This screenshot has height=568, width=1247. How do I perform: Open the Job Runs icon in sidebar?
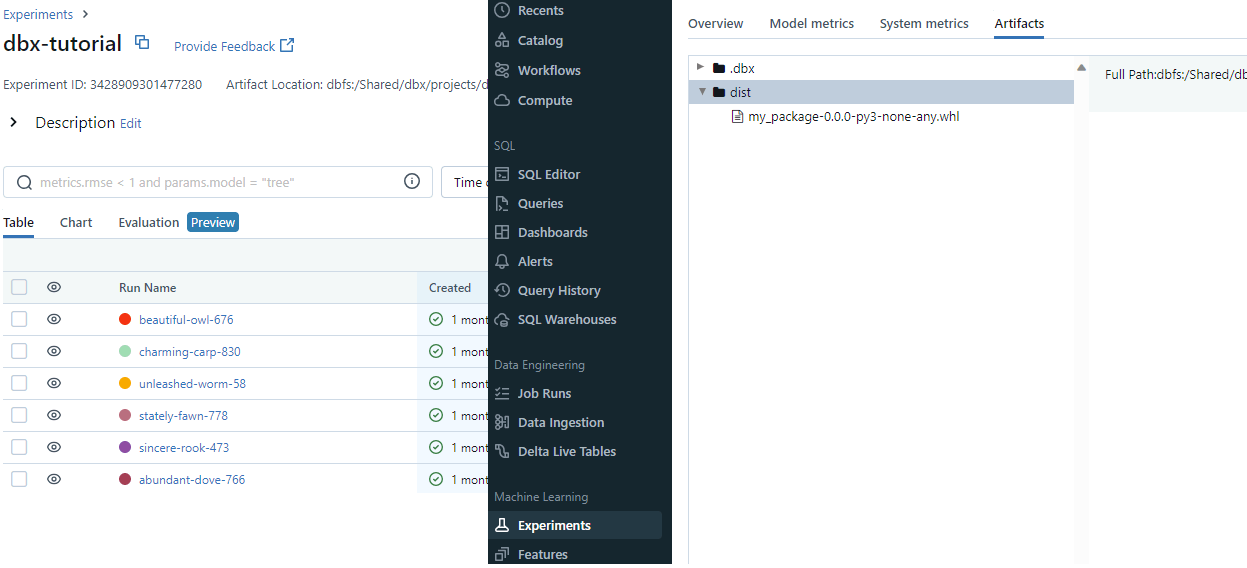click(502, 393)
